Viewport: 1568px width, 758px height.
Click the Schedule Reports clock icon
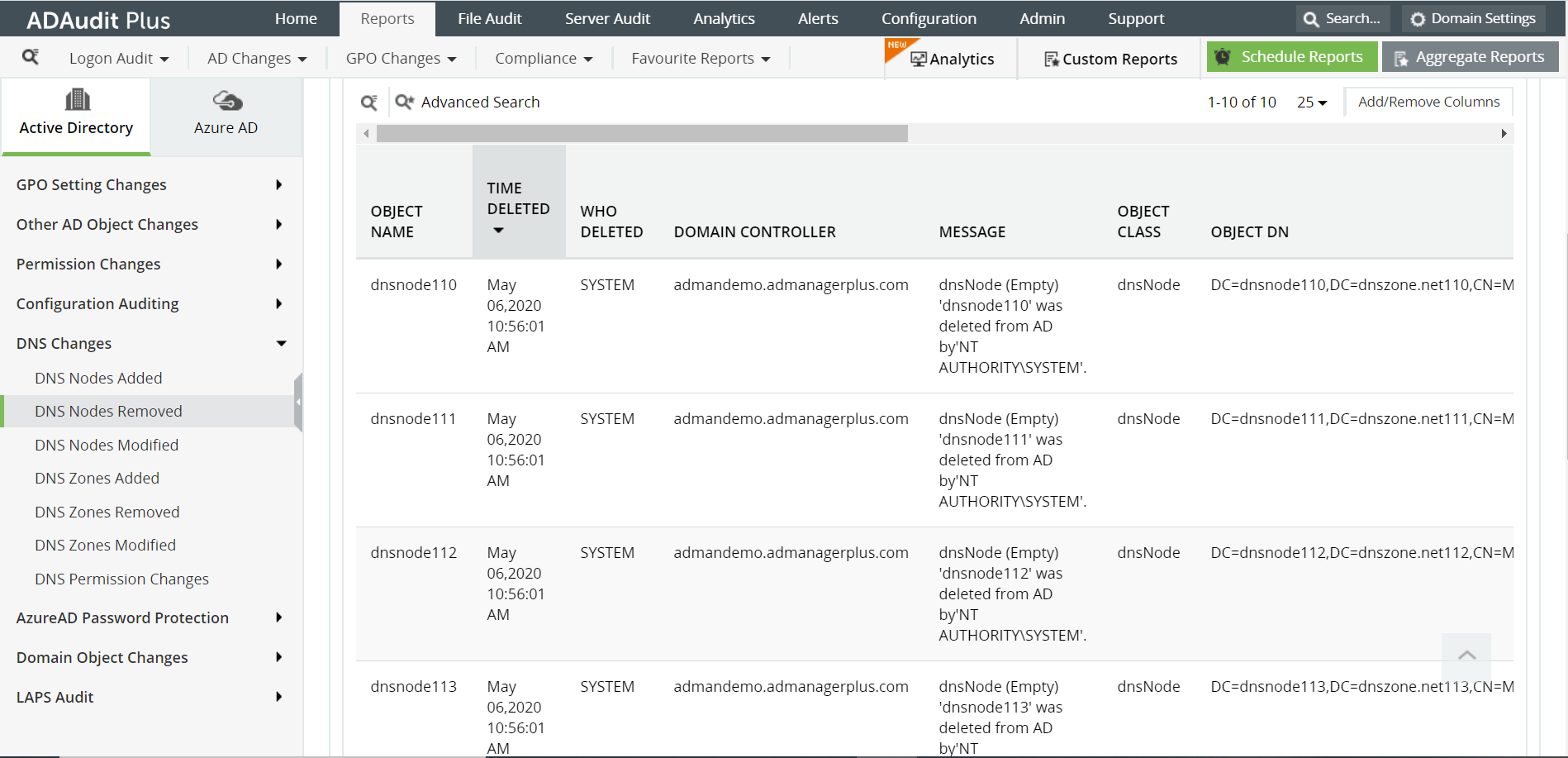click(1224, 56)
